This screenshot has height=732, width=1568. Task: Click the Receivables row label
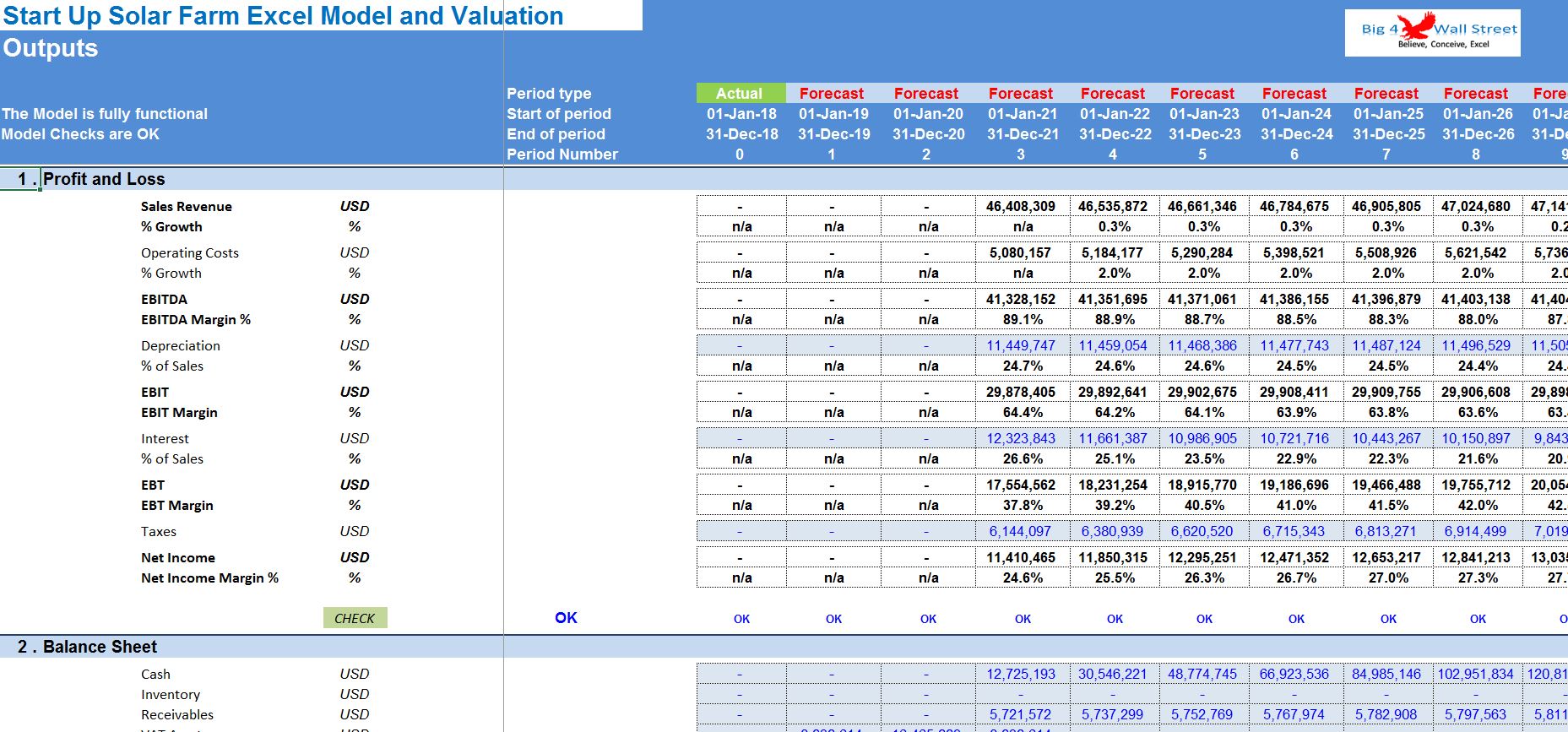176,714
